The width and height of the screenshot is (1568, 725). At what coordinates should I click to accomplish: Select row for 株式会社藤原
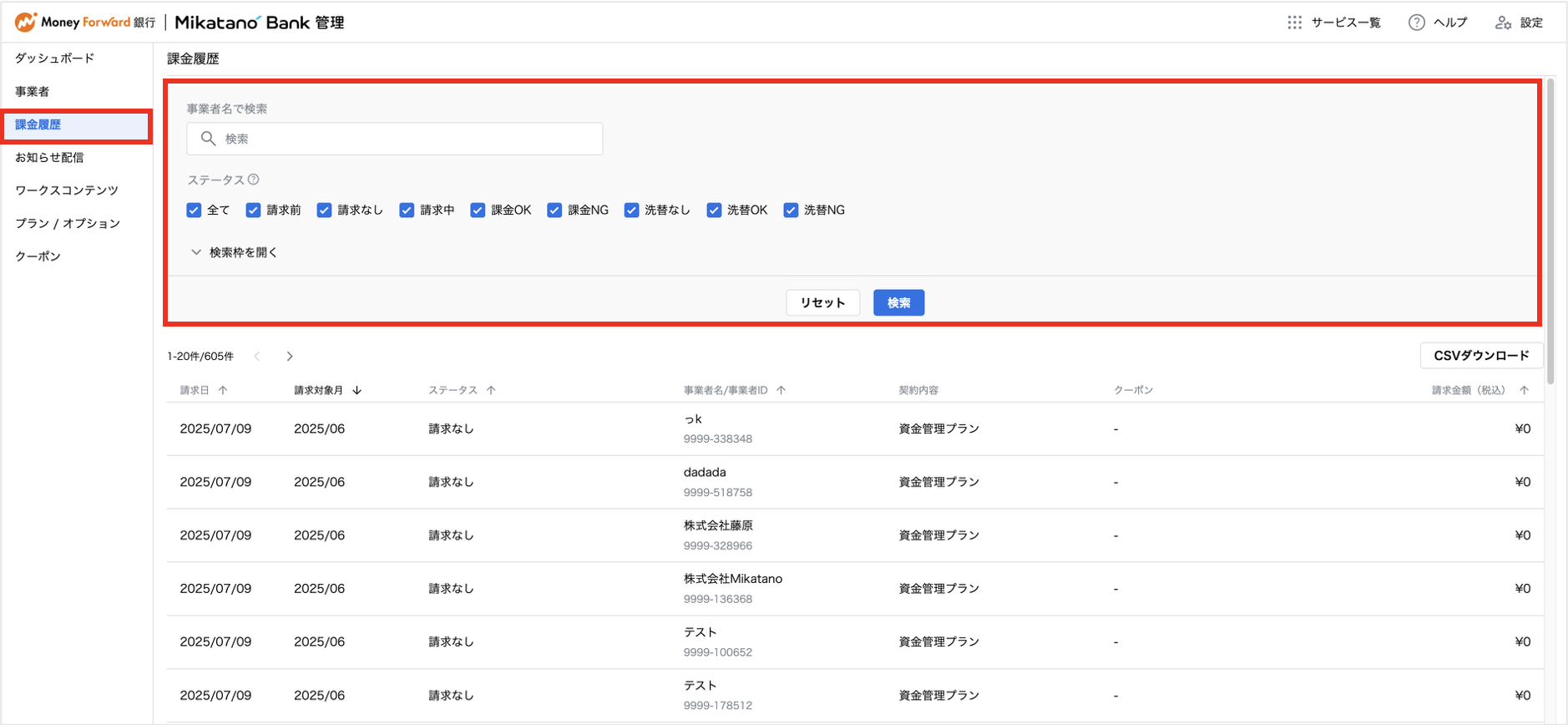[855, 535]
